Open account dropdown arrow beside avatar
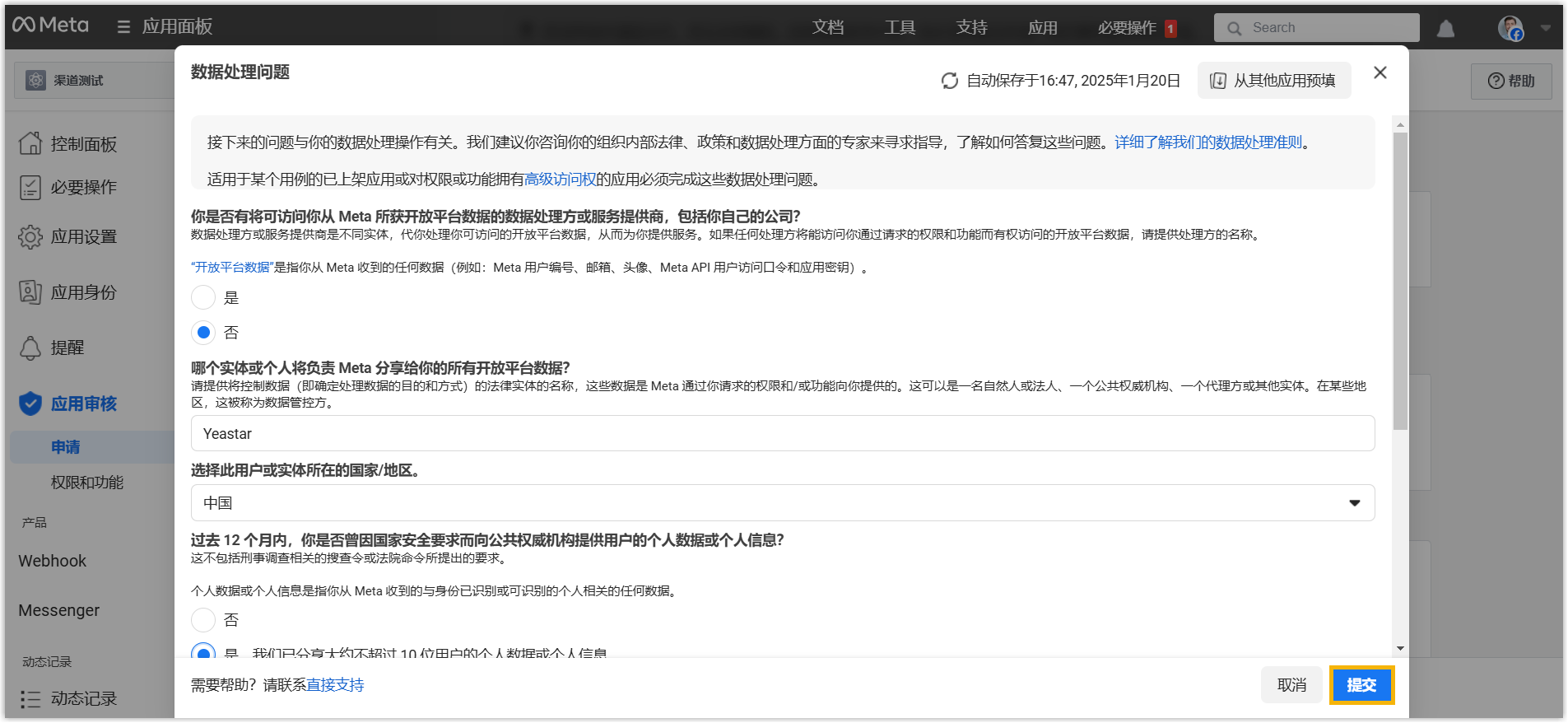 (x=1545, y=28)
